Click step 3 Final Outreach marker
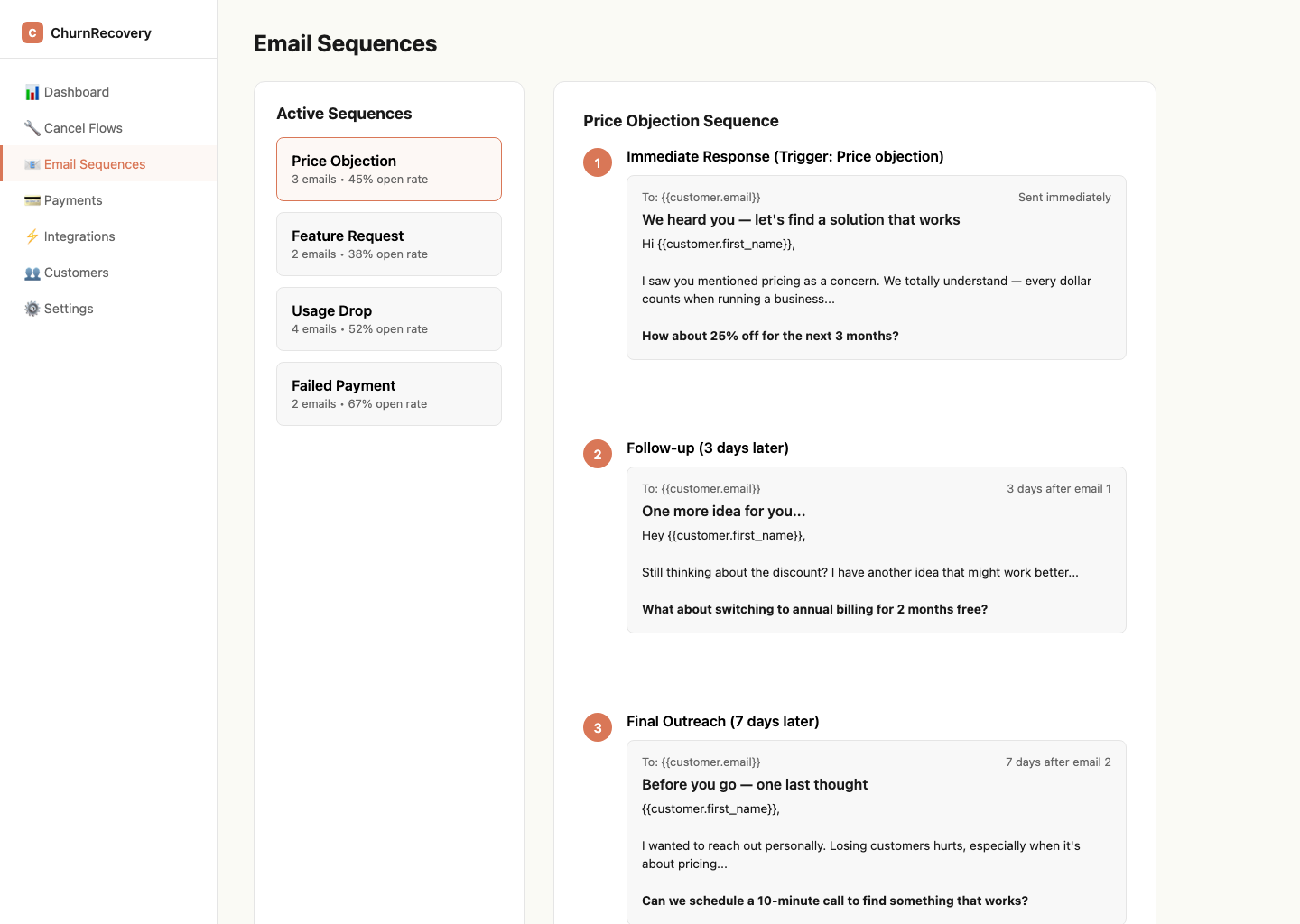 tap(598, 728)
